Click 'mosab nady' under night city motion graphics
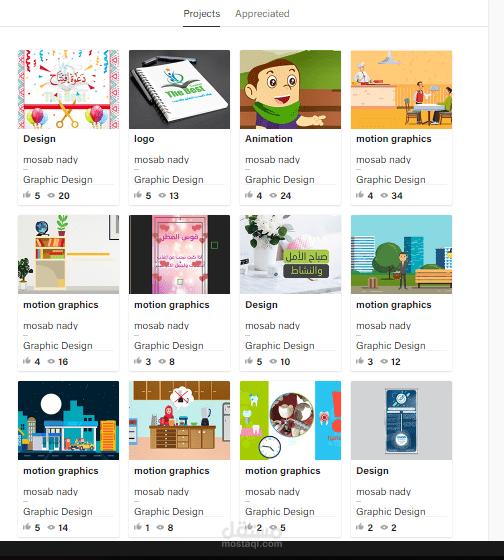504x560 pixels. (x=50, y=492)
